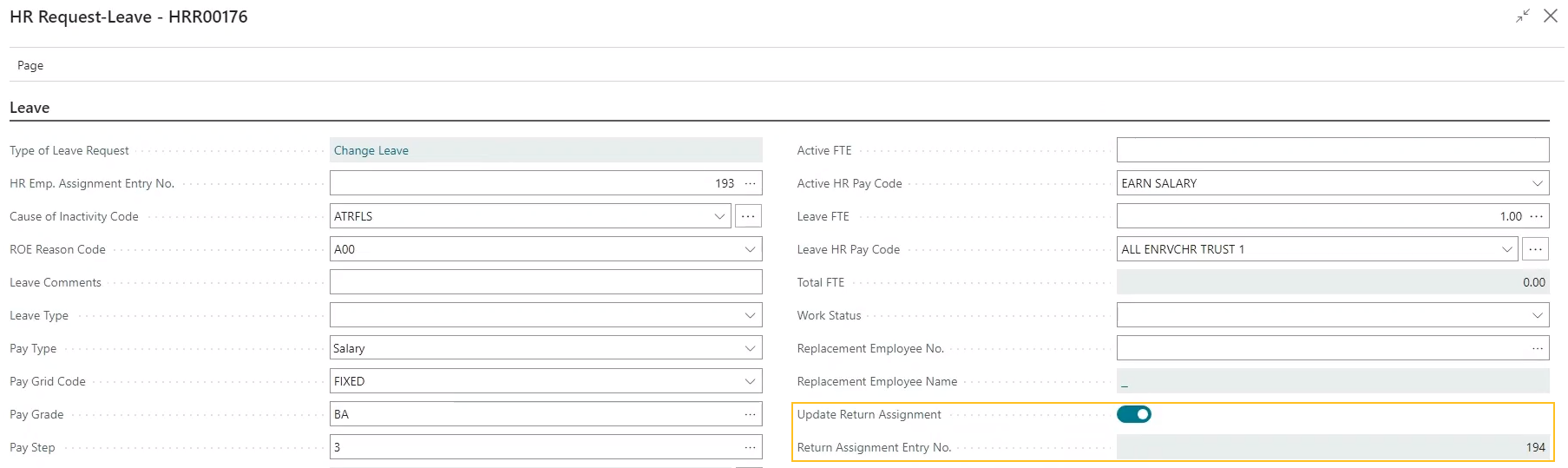Open the Leave Type dropdown

750,315
